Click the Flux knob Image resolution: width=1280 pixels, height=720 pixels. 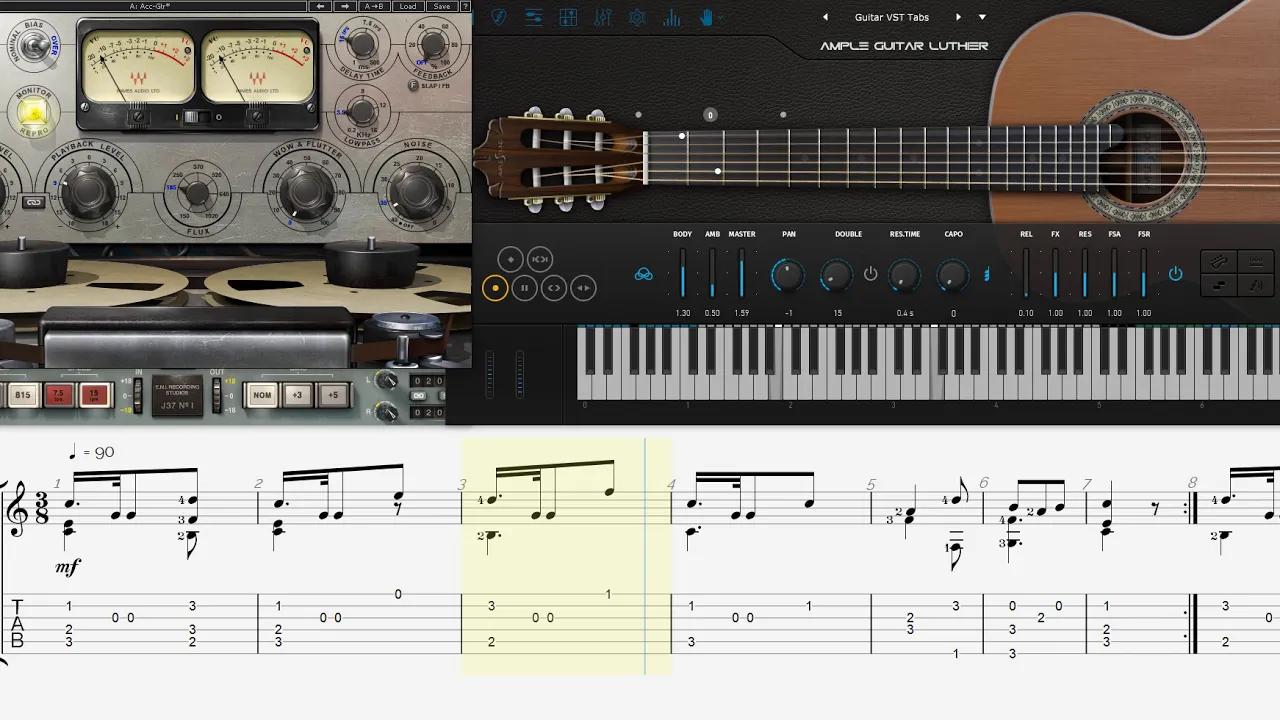pyautogui.click(x=198, y=193)
